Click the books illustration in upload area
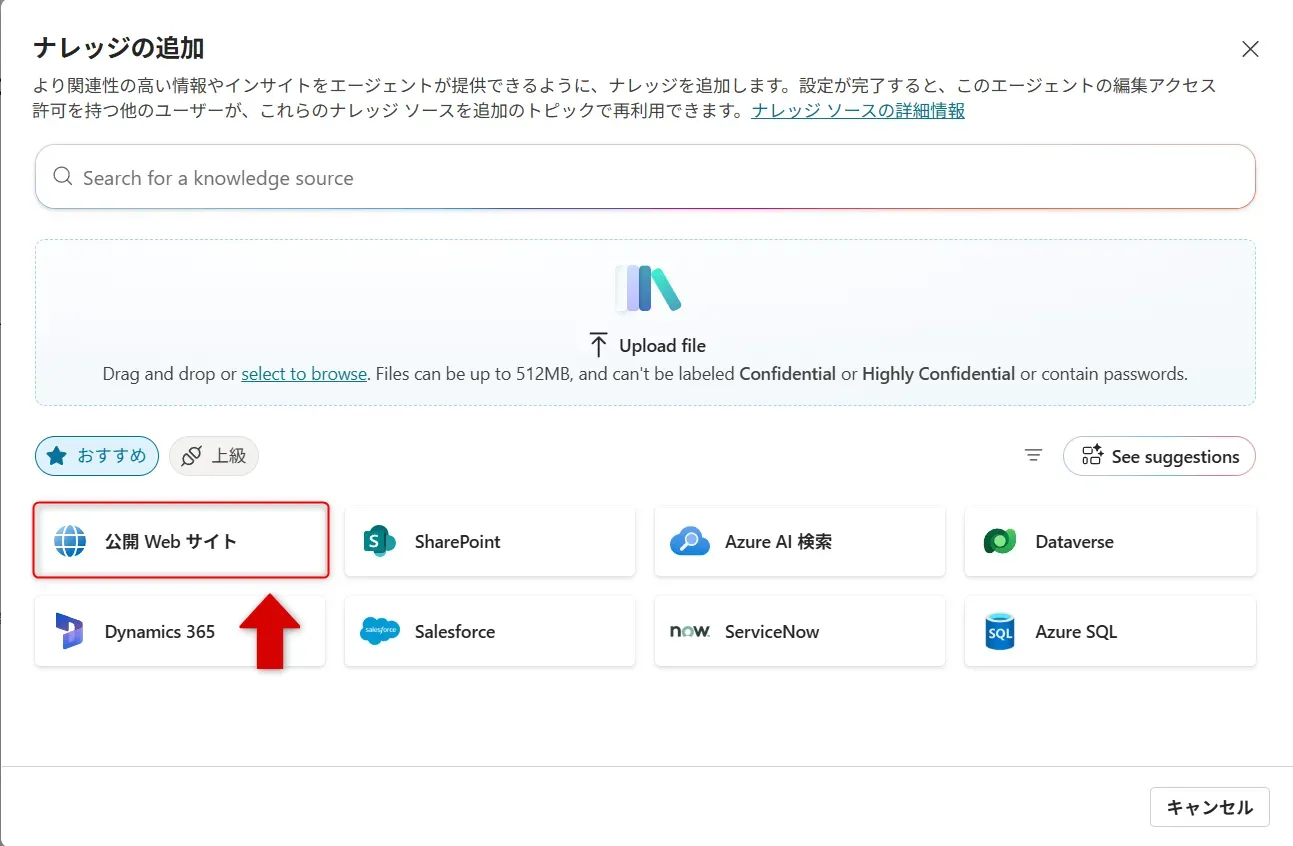The height and width of the screenshot is (846, 1293). tap(646, 289)
